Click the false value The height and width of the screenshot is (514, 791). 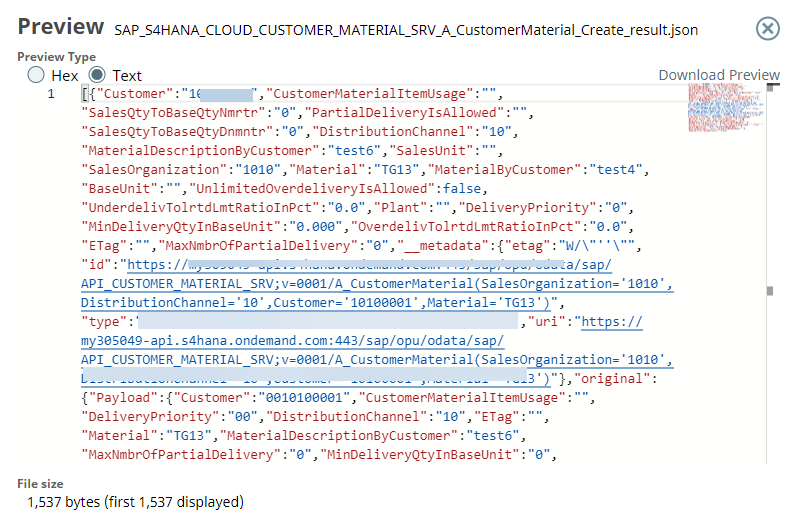click(462, 189)
